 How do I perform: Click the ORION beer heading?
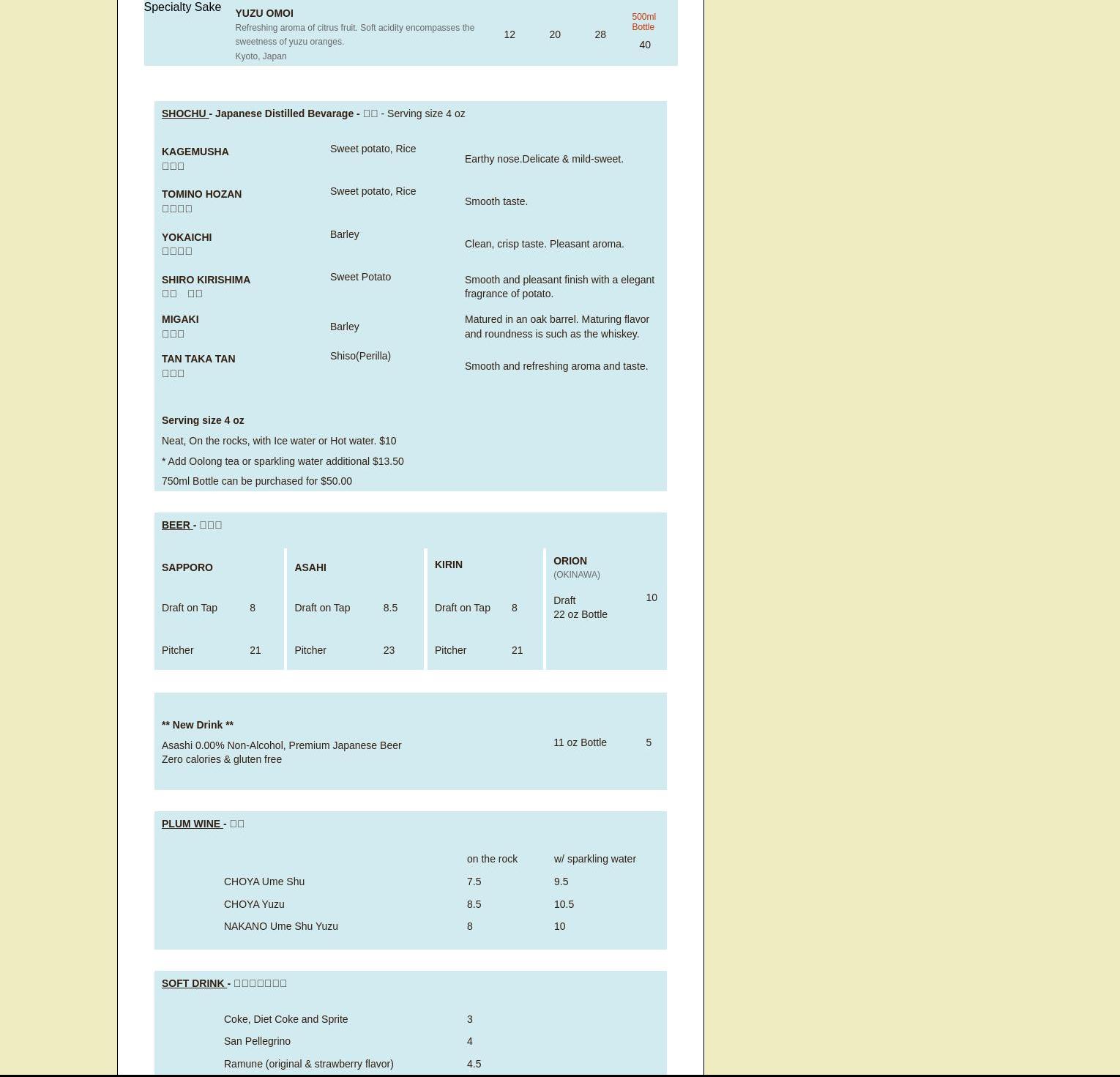(x=570, y=561)
